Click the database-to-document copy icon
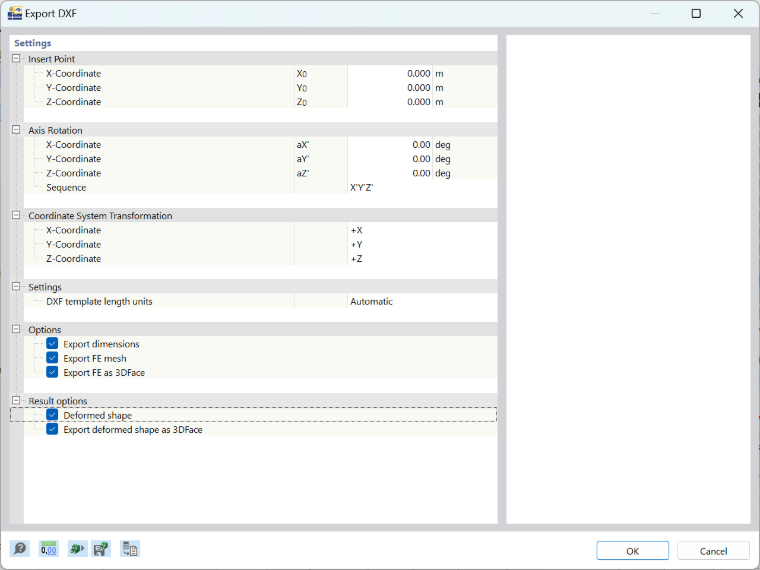Image resolution: width=760 pixels, height=570 pixels. pyautogui.click(x=129, y=549)
